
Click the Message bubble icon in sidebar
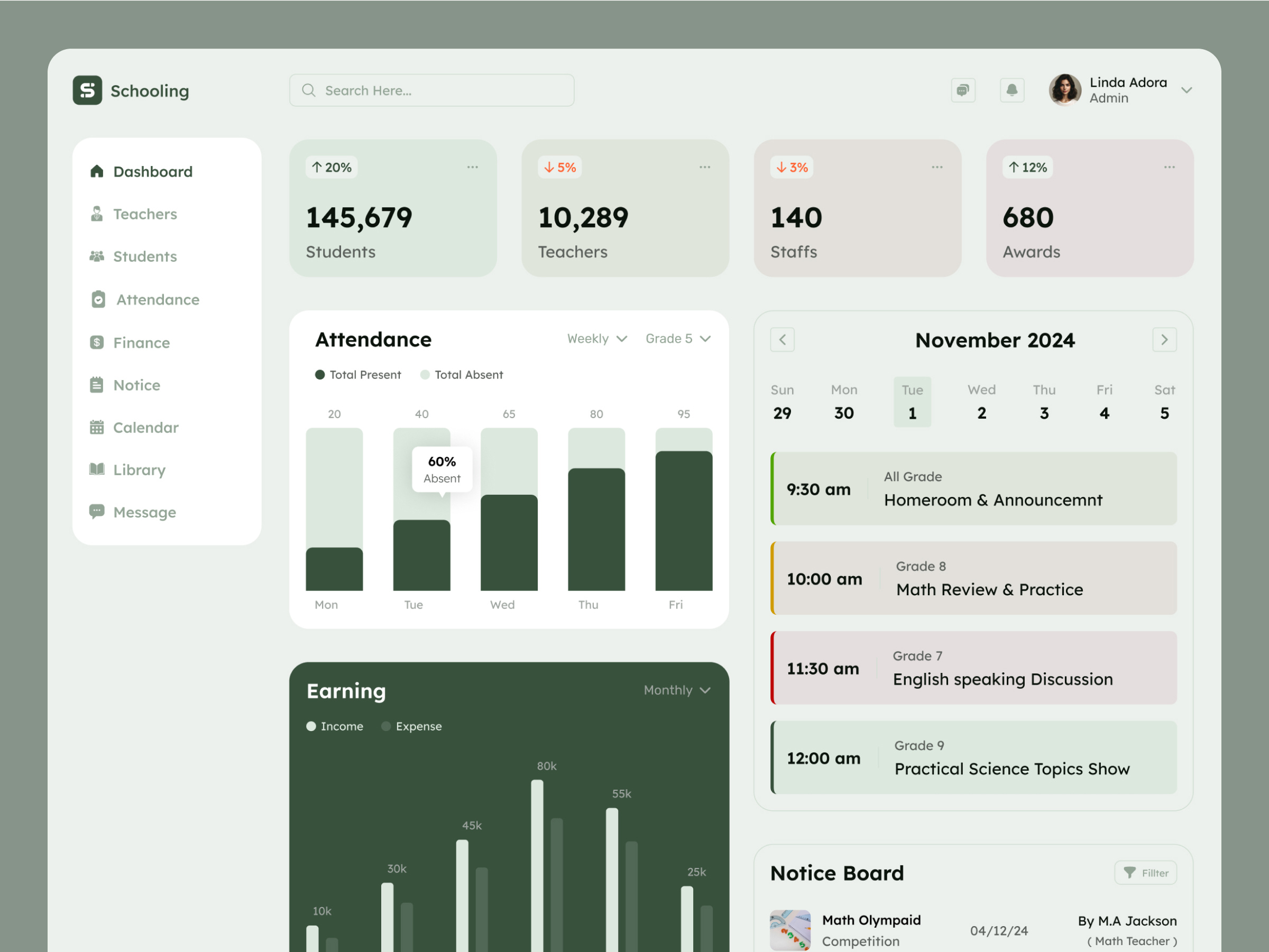pyautogui.click(x=97, y=512)
